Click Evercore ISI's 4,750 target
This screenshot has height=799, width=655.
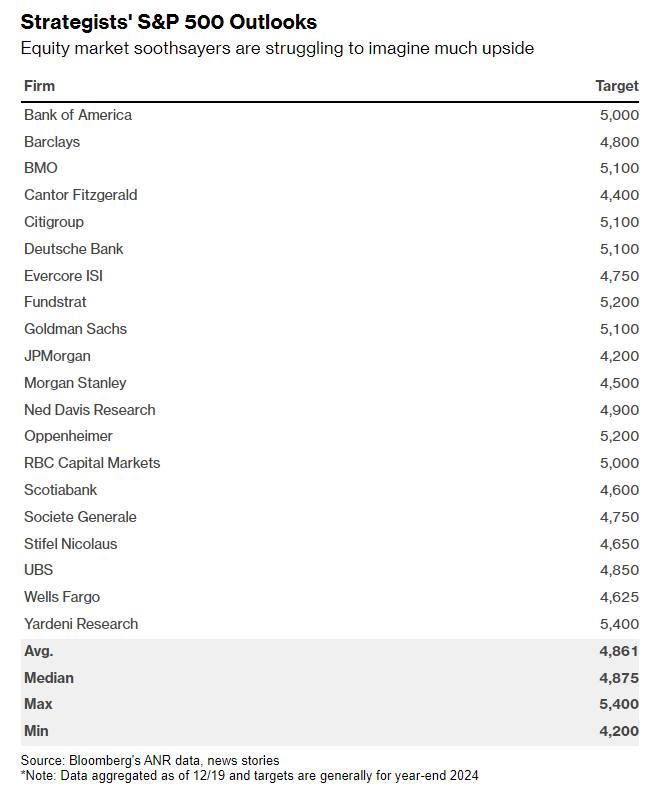619,276
